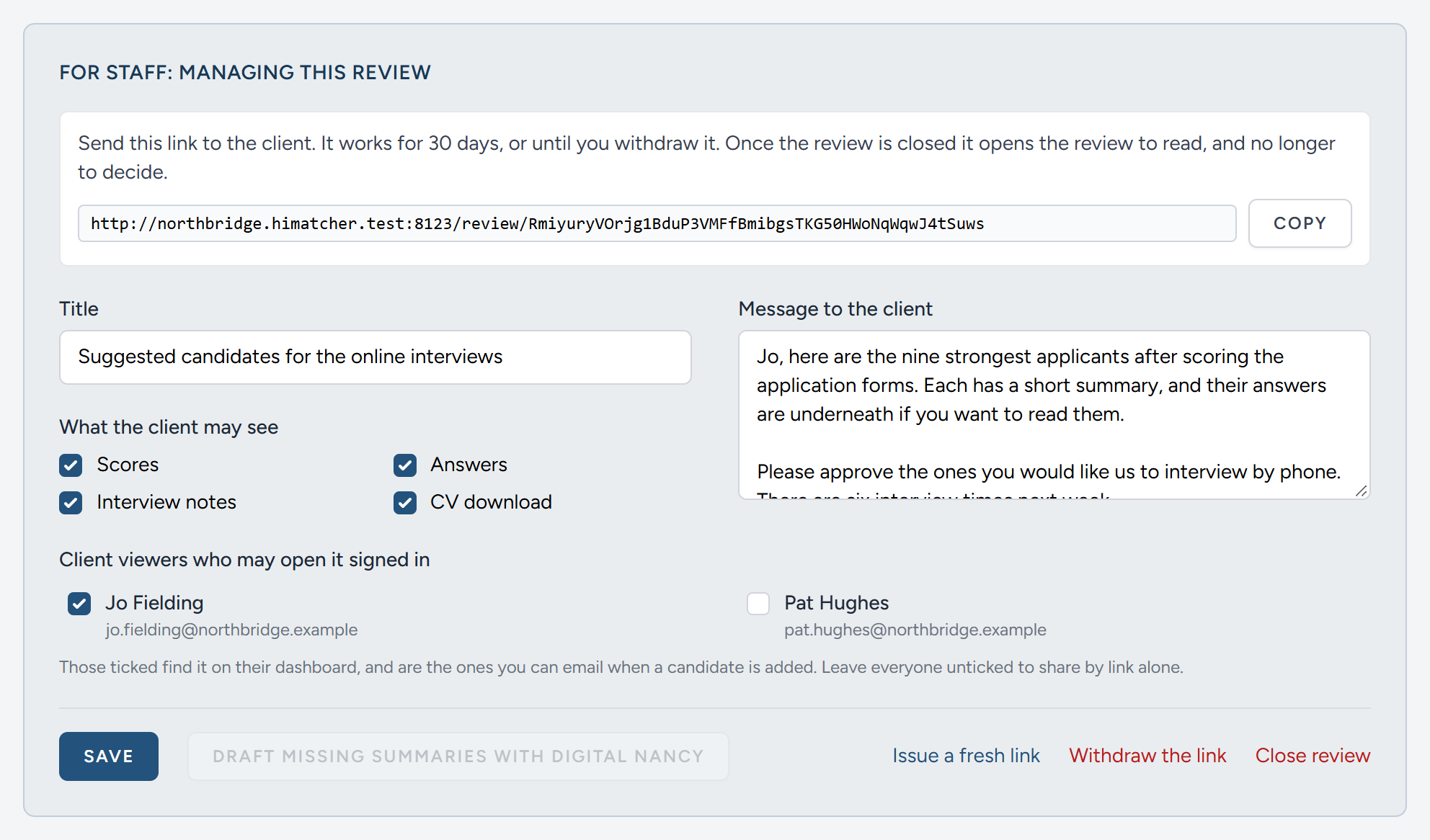This screenshot has width=1430, height=840.
Task: Select the Answers label text
Action: 468,465
